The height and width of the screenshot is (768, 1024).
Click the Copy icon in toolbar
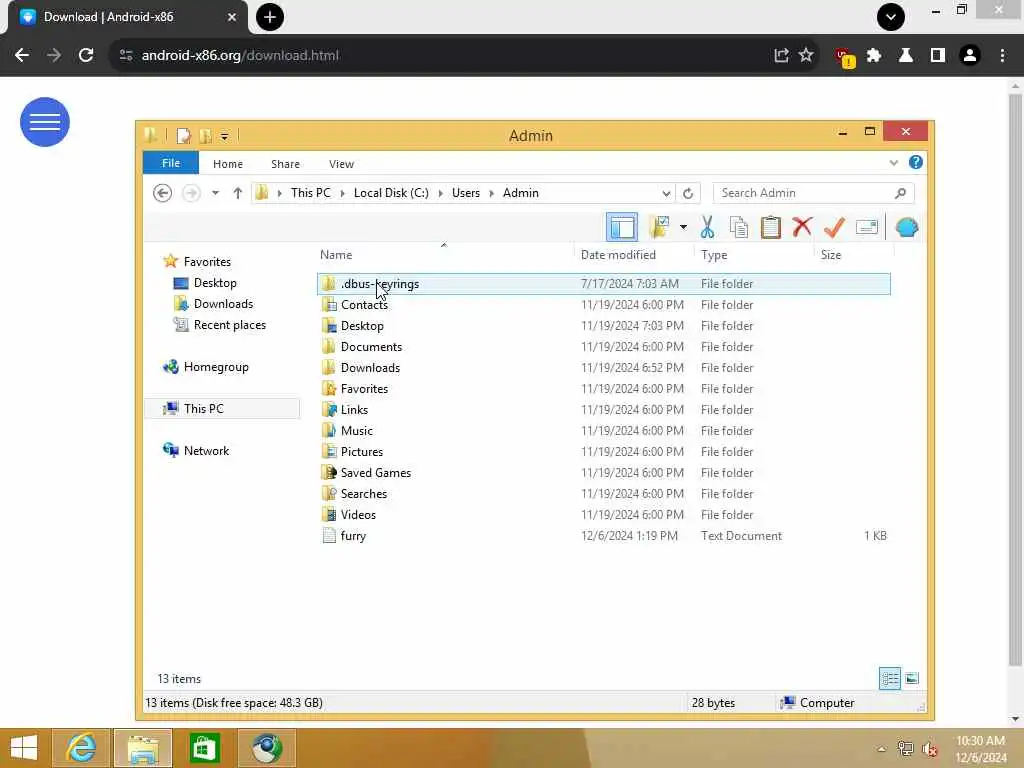pyautogui.click(x=739, y=227)
